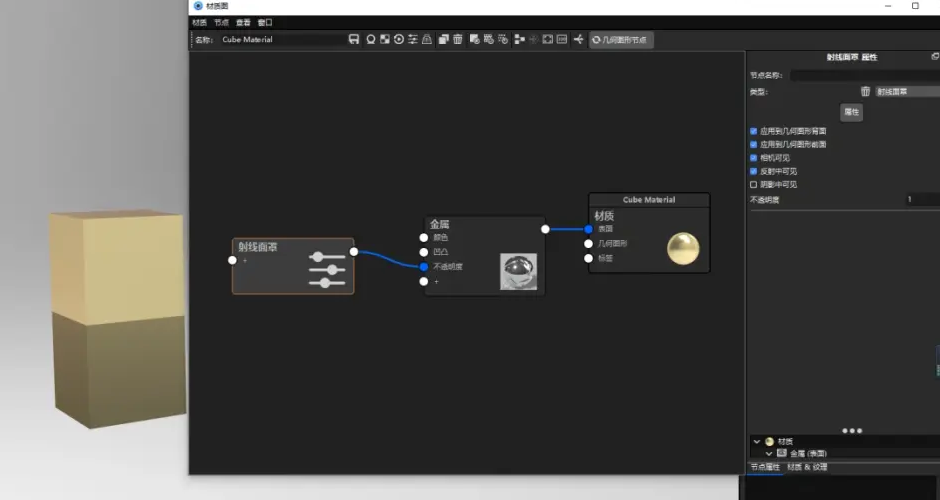
Task: Click the trash delete icon in toolbar
Action: click(458, 40)
